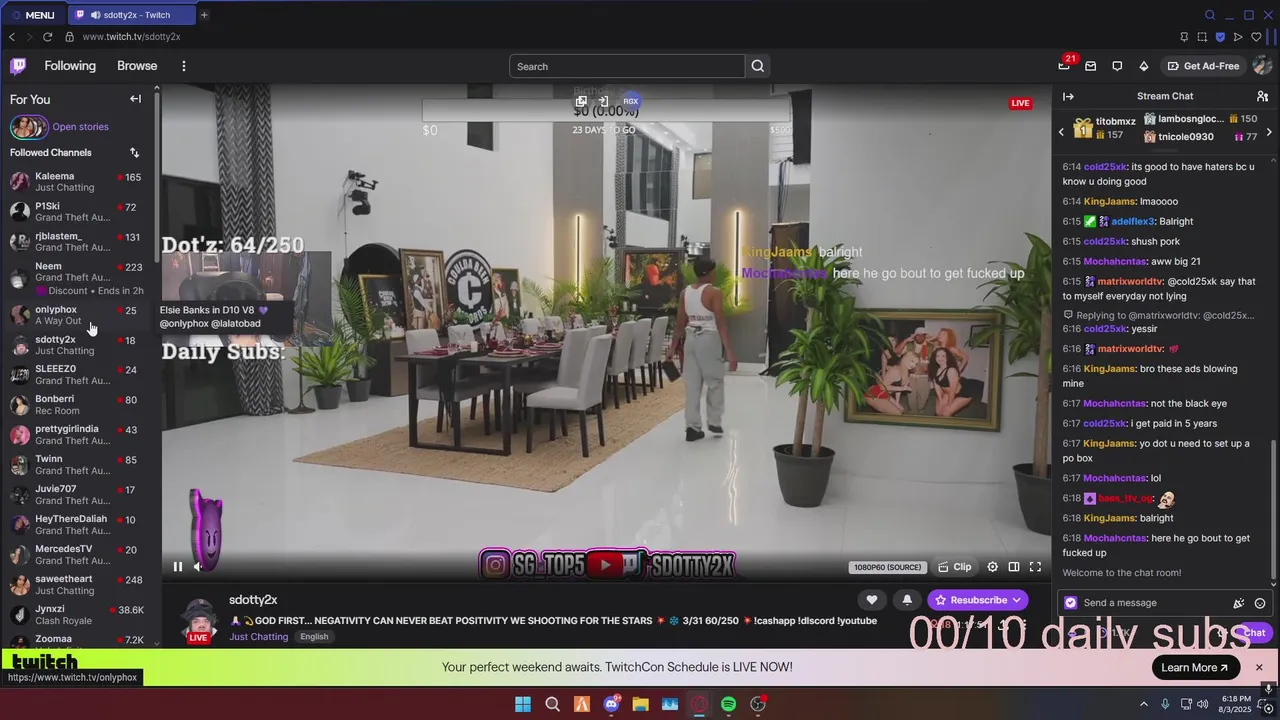The image size is (1280, 720).
Task: Open the Windows Start button
Action: click(523, 704)
